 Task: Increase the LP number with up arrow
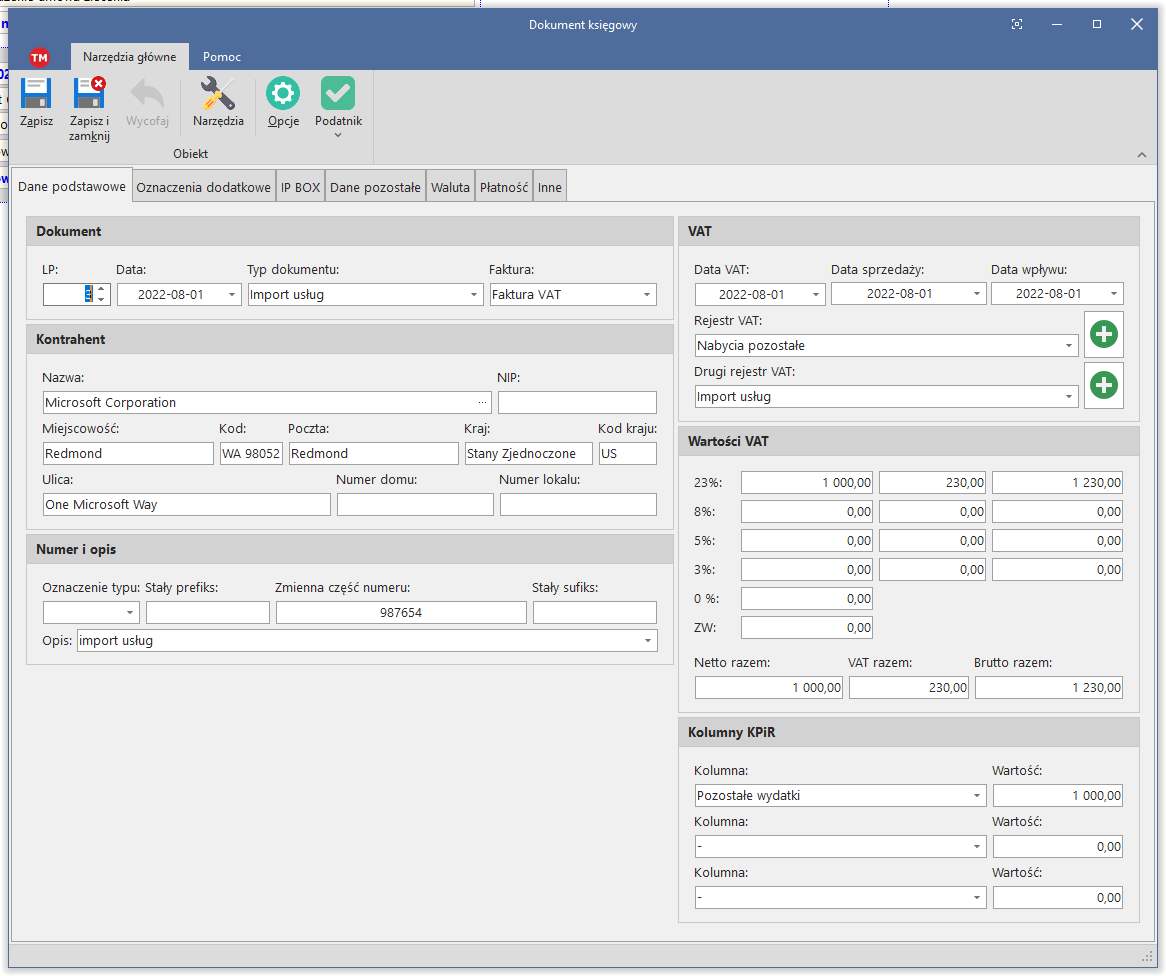(x=101, y=289)
